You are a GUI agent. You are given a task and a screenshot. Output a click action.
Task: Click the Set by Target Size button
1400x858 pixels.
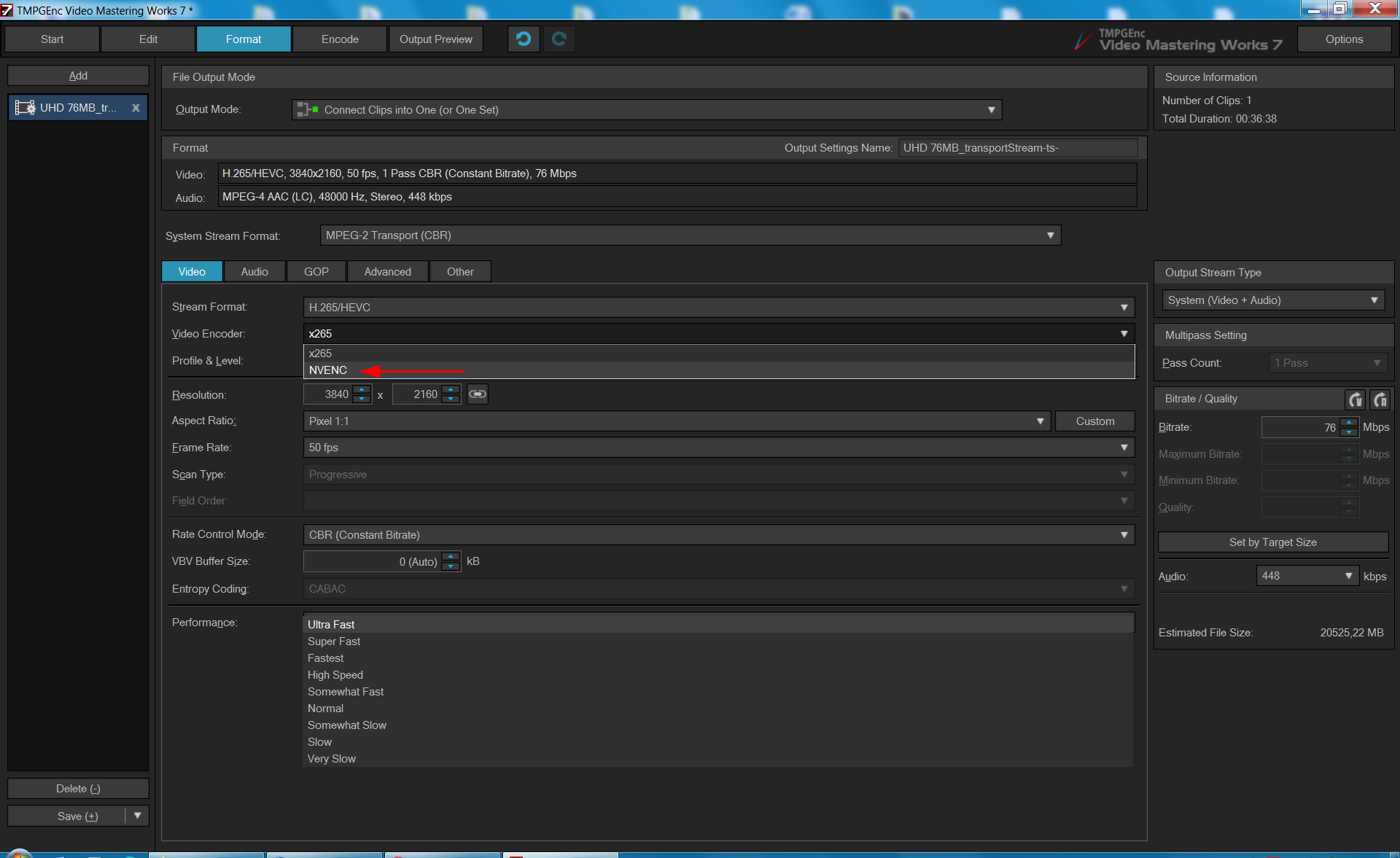pos(1272,542)
